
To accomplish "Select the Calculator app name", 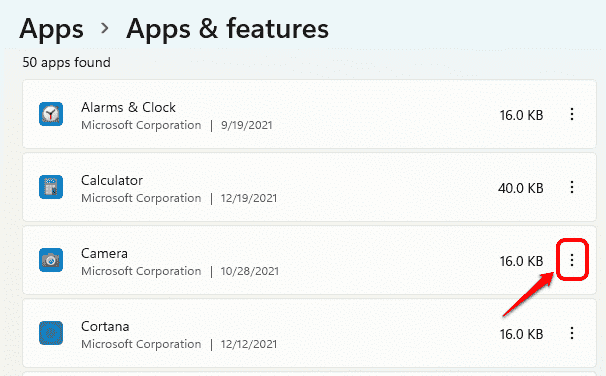I will [x=112, y=180].
